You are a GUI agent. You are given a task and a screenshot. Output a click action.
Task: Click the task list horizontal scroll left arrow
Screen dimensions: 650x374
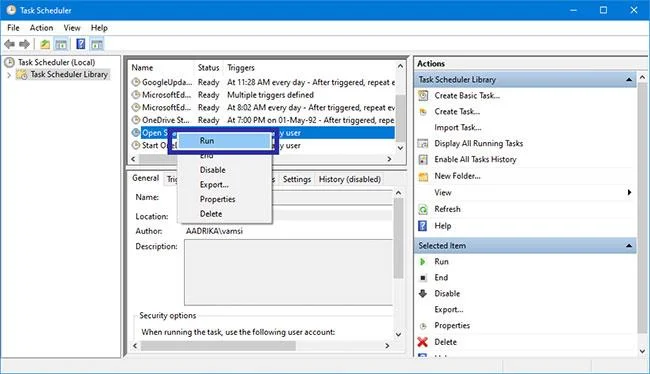[133, 159]
